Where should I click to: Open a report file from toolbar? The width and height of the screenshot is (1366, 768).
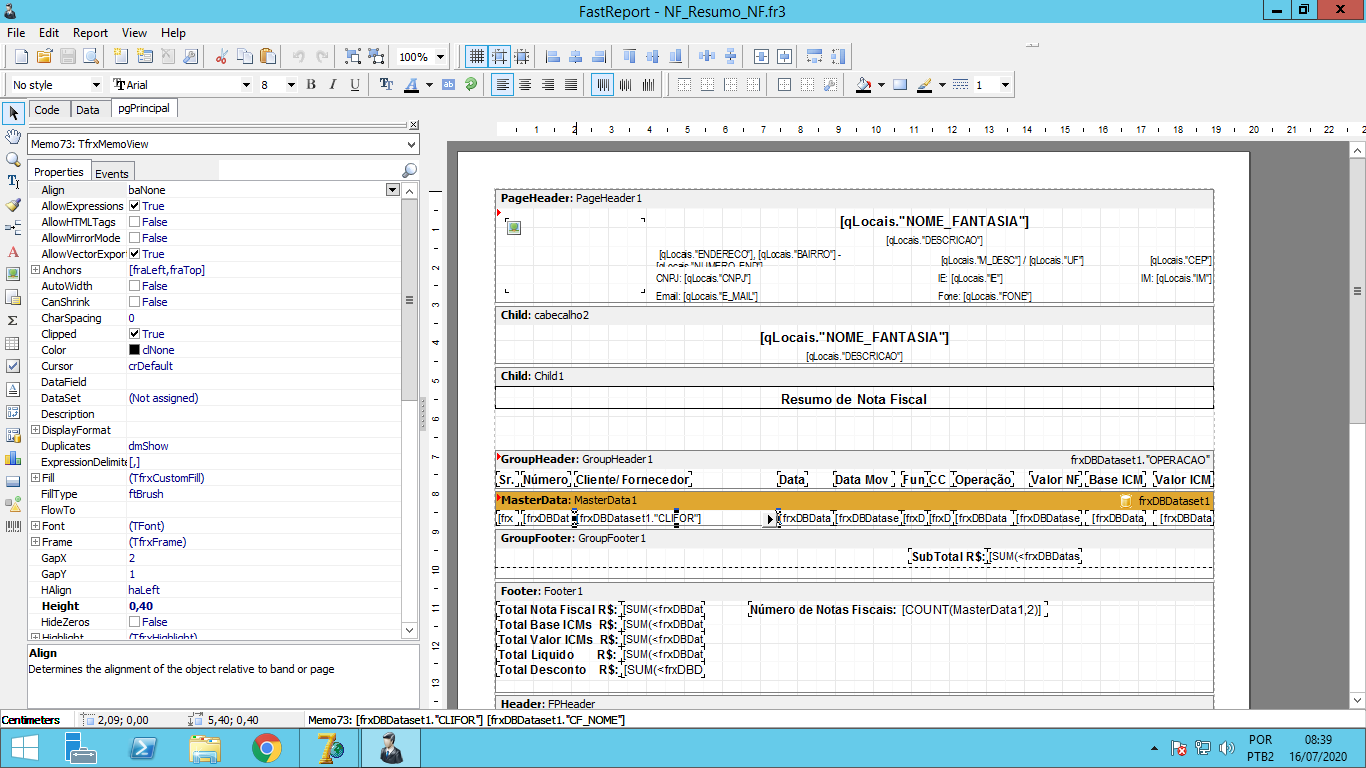coord(44,57)
